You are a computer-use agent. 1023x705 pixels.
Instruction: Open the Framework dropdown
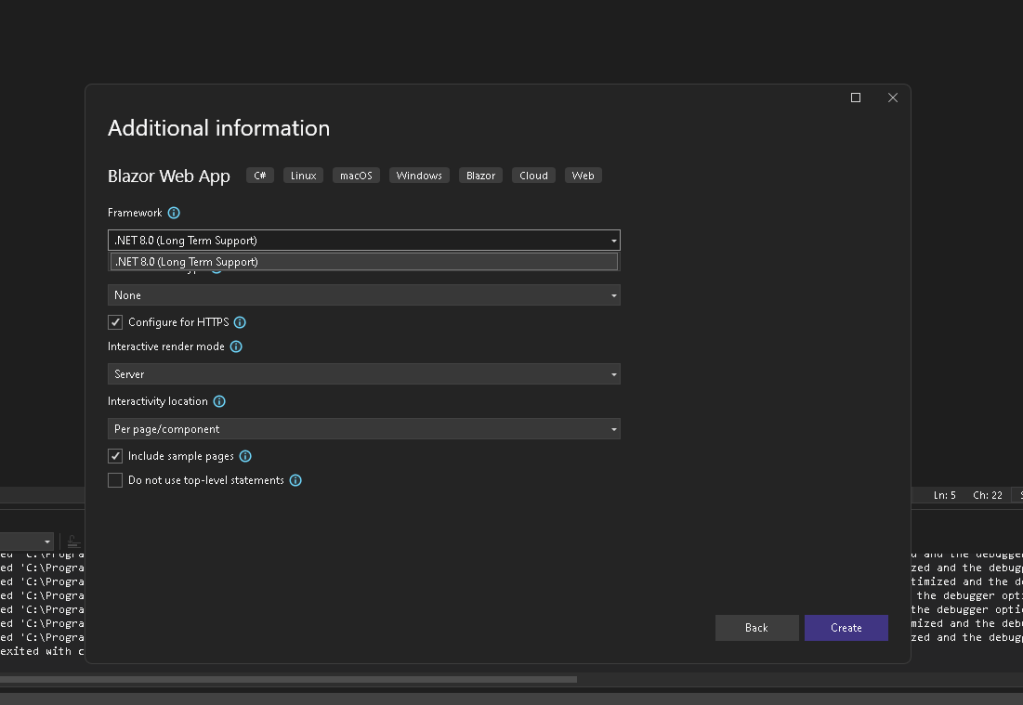point(364,241)
